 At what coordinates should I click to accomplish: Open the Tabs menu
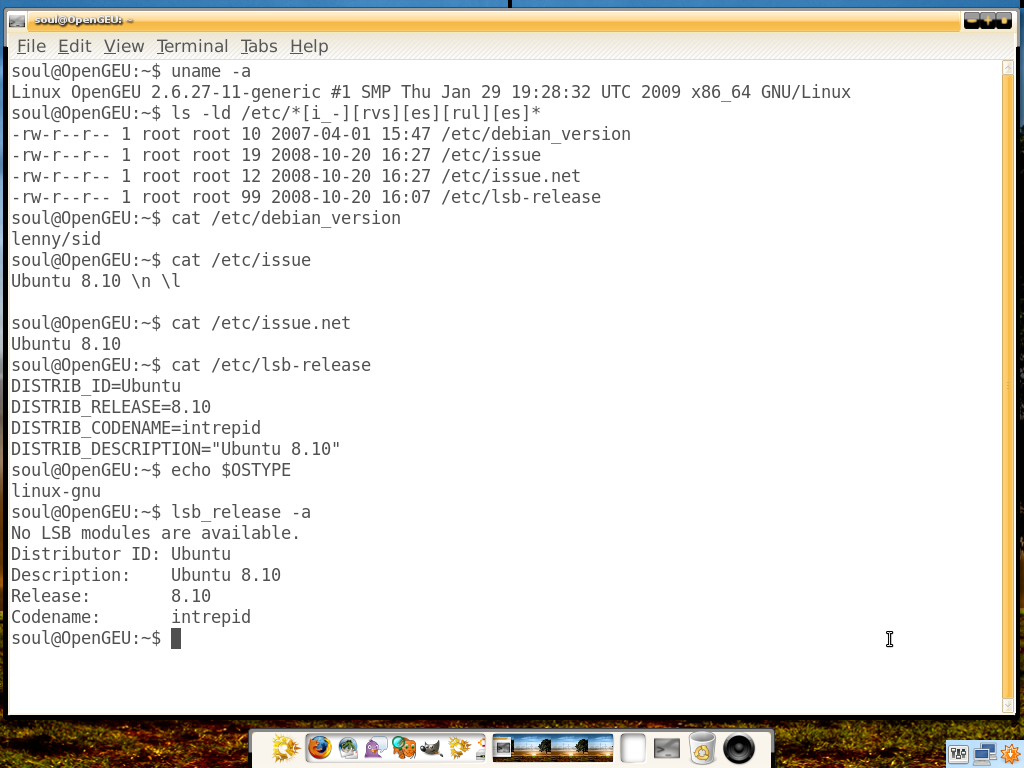[259, 46]
